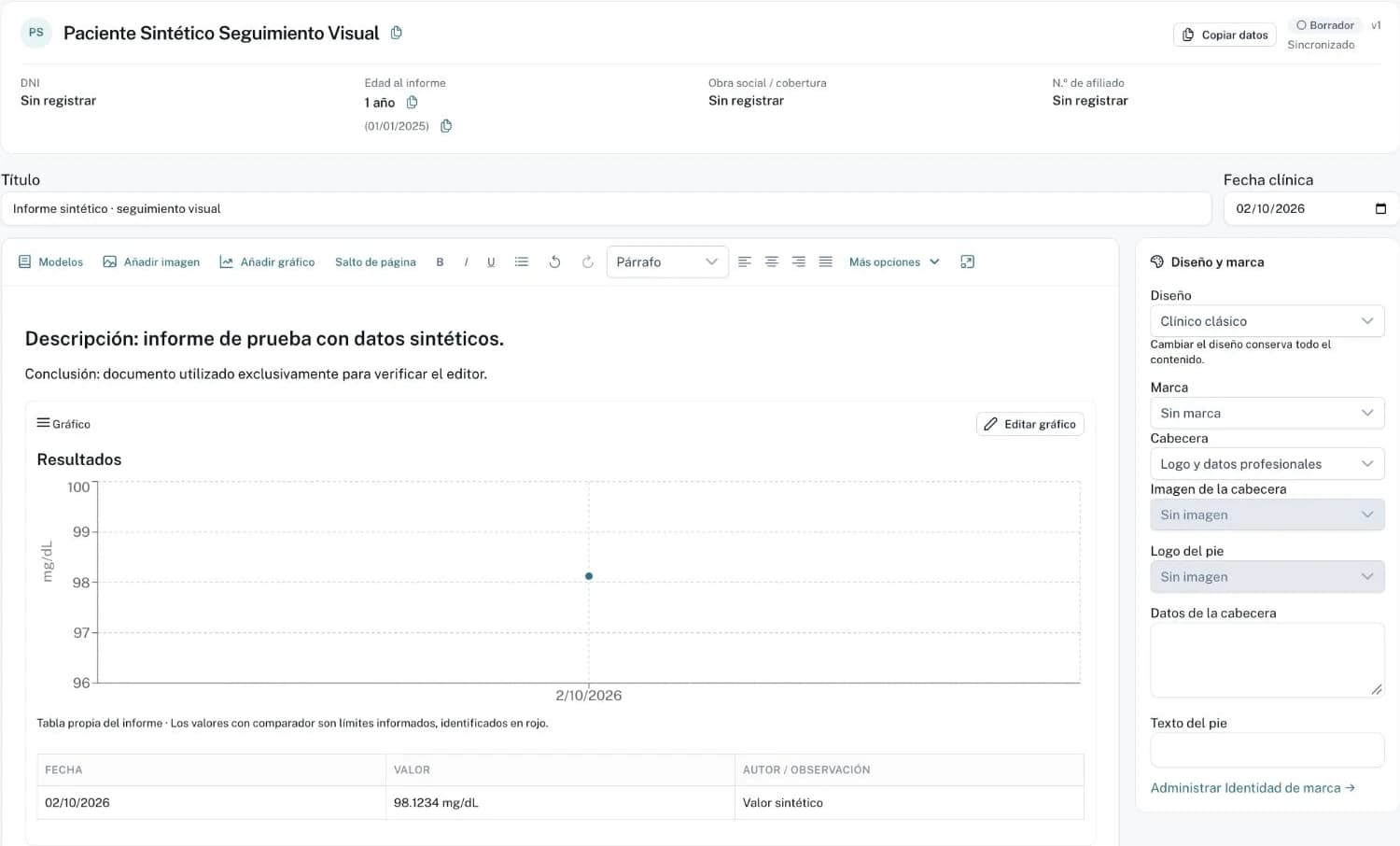Click the "02/10/2026" table cell
This screenshot has width=1400, height=846.
(x=212, y=803)
